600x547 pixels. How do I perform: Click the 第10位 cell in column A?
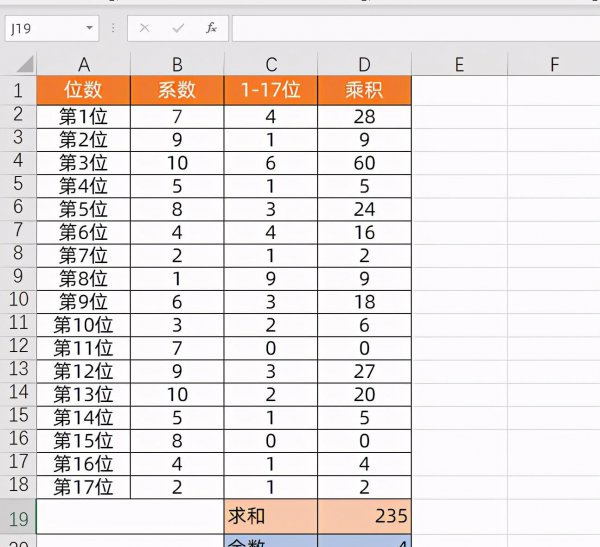84,323
